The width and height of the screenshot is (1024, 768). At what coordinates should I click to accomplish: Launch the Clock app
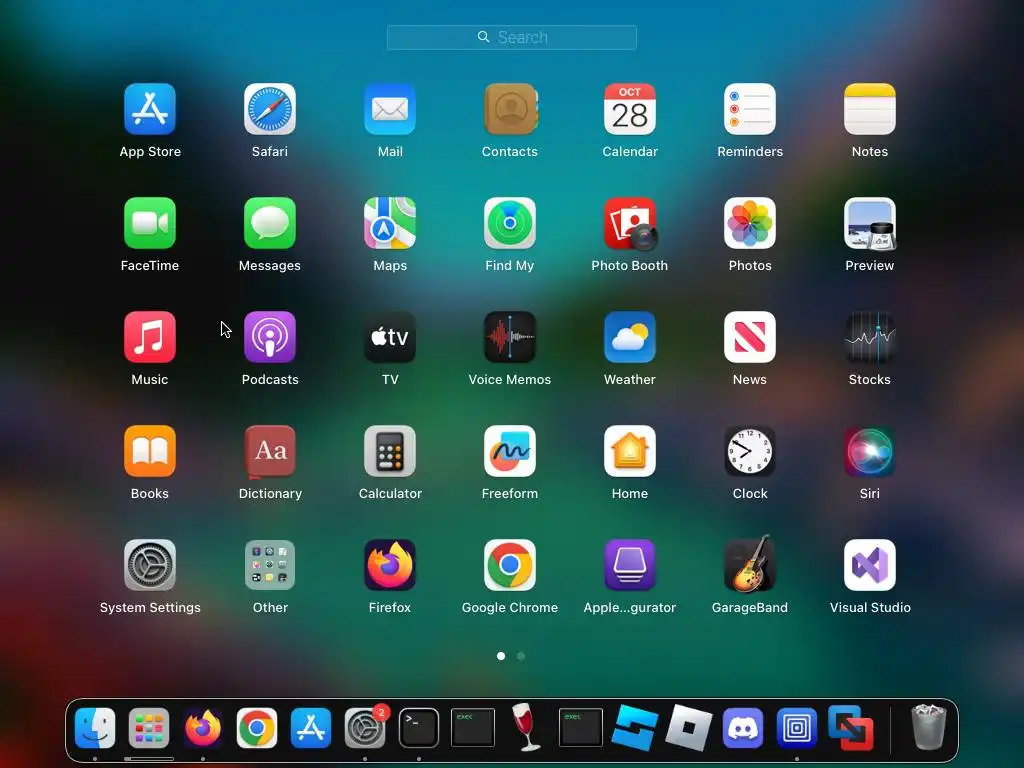[x=750, y=451]
